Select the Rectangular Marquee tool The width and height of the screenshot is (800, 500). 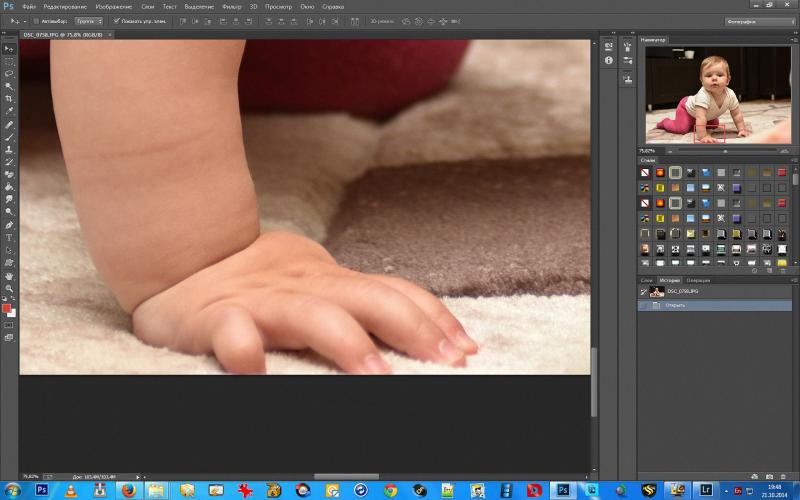(x=9, y=61)
